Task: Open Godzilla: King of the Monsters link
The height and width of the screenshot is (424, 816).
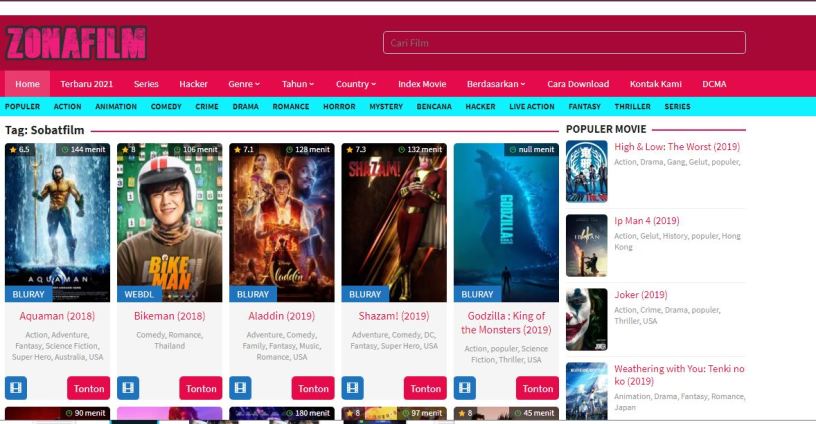Action: (506, 323)
